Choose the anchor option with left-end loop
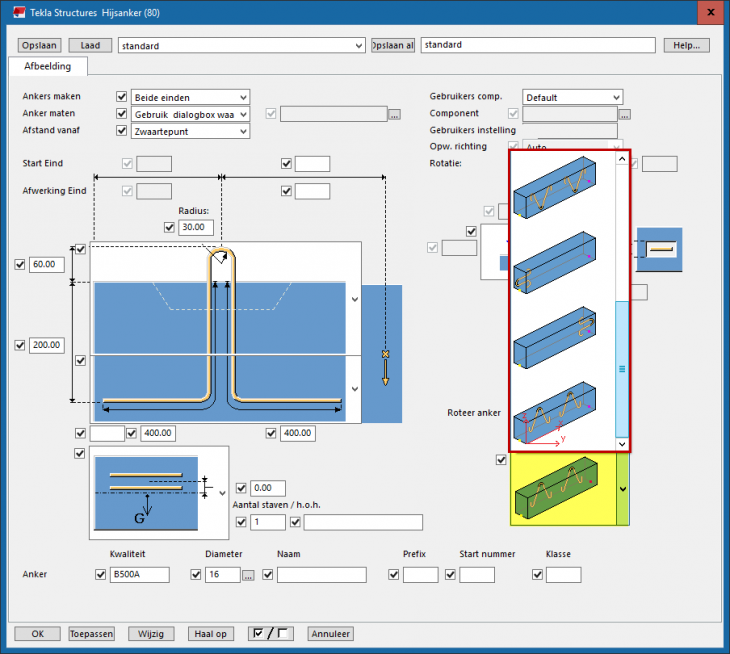Viewport: 730px width, 654px height. pyautogui.click(x=555, y=261)
